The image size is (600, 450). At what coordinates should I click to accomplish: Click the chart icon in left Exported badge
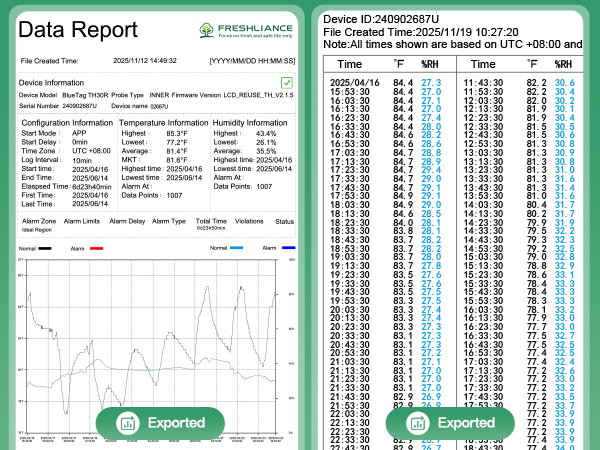(x=127, y=423)
